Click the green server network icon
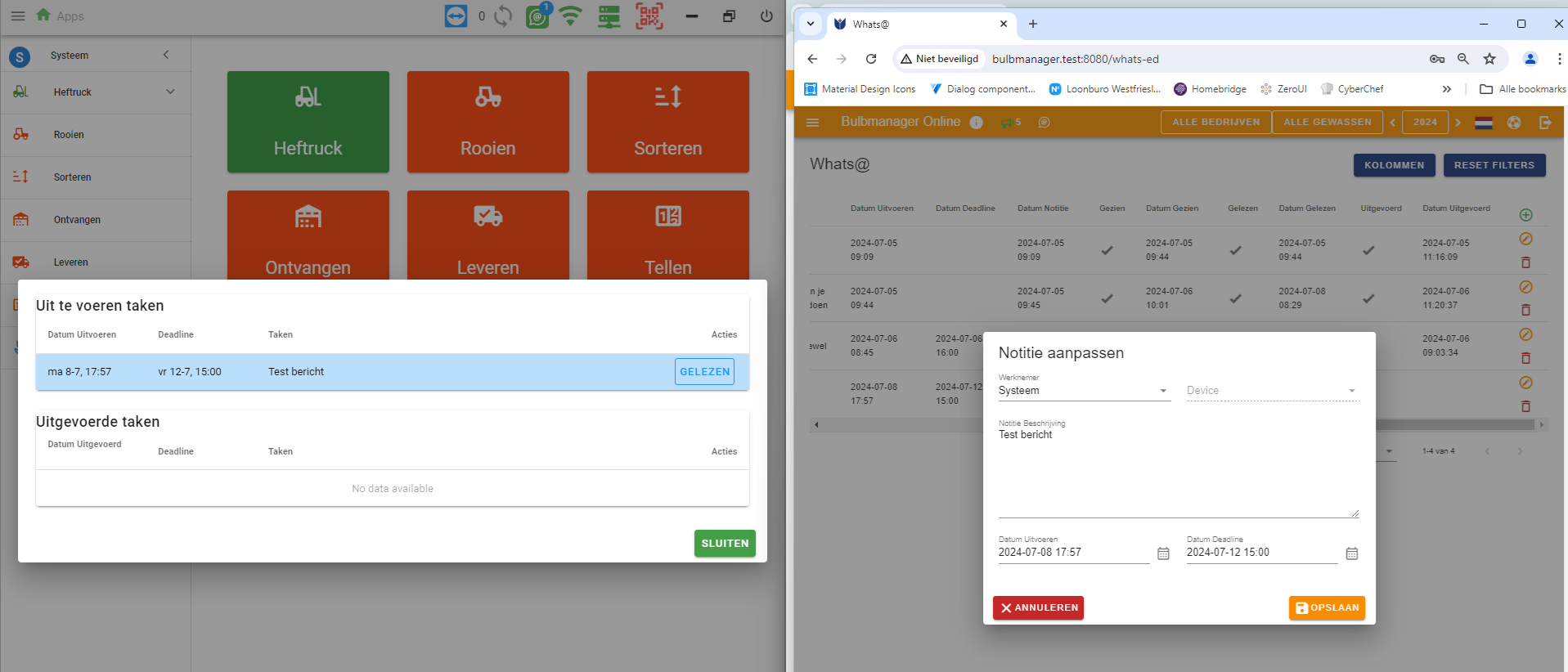1568x672 pixels. 609,16
